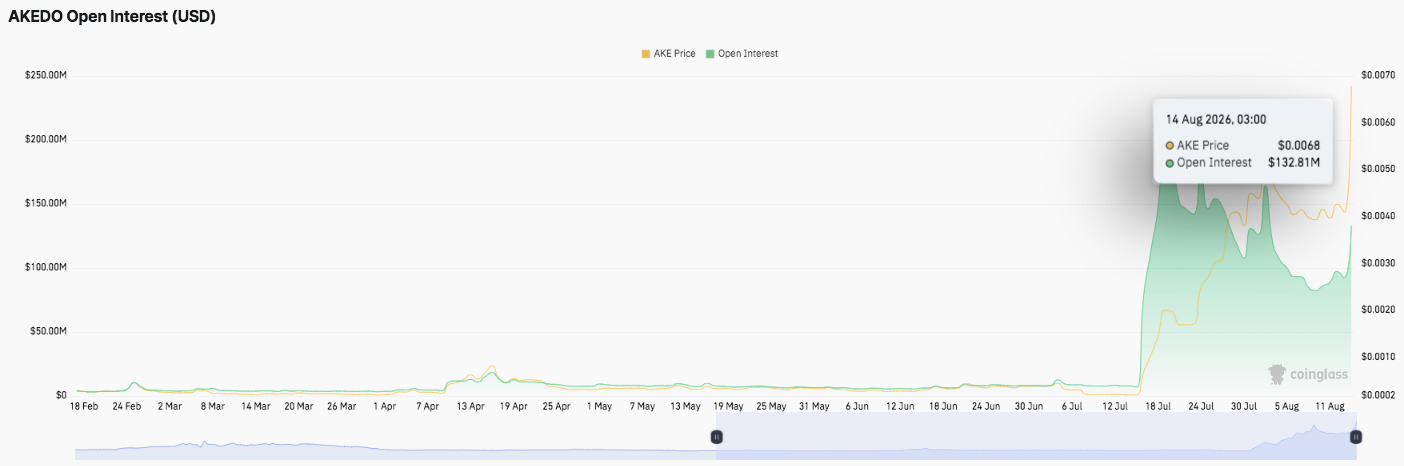Toggle the Open Interest series in the top legend
1404x466 pixels.
click(x=741, y=54)
